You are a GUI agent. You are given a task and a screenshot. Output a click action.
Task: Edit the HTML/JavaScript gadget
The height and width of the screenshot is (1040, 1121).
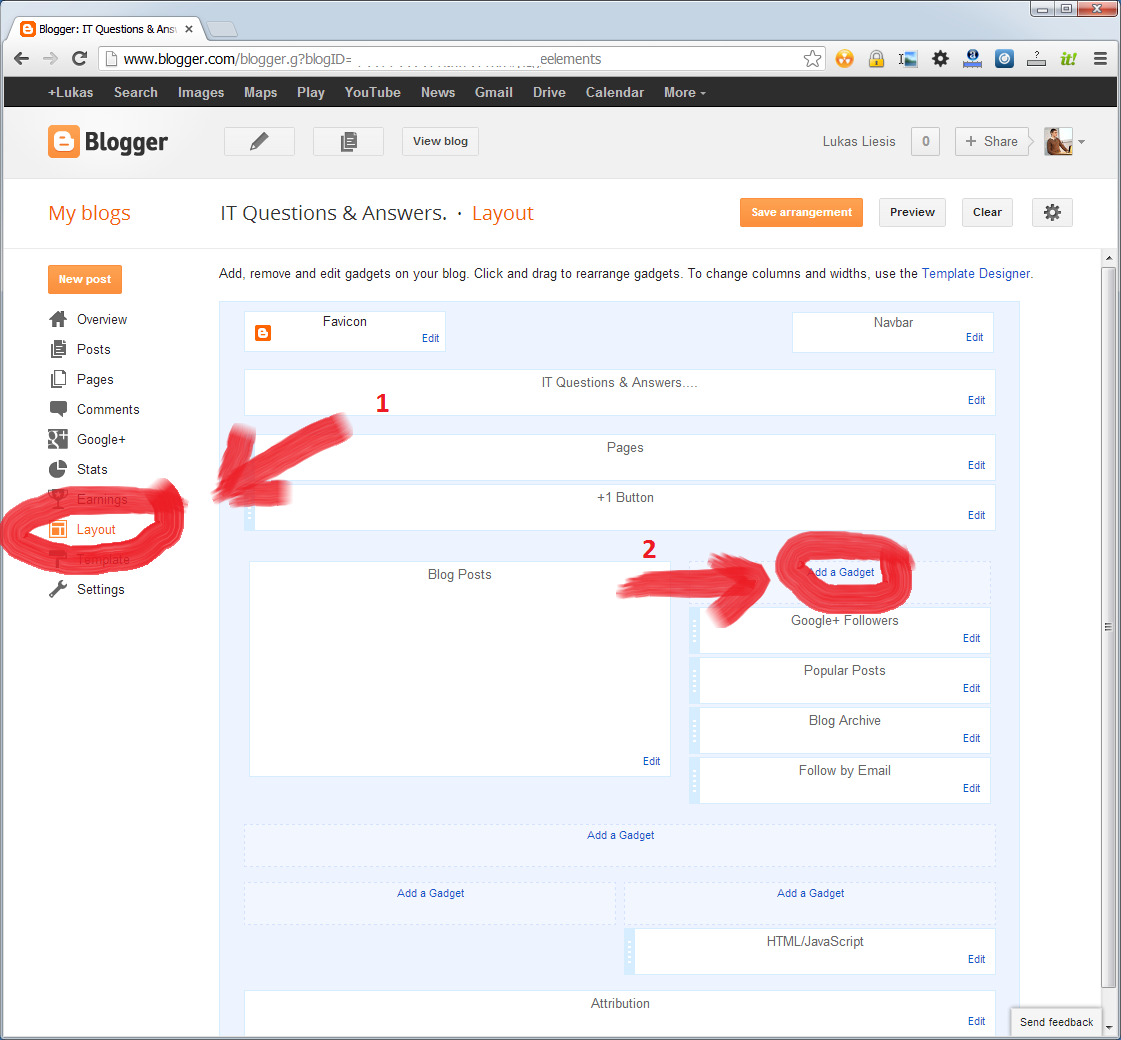pyautogui.click(x=977, y=959)
